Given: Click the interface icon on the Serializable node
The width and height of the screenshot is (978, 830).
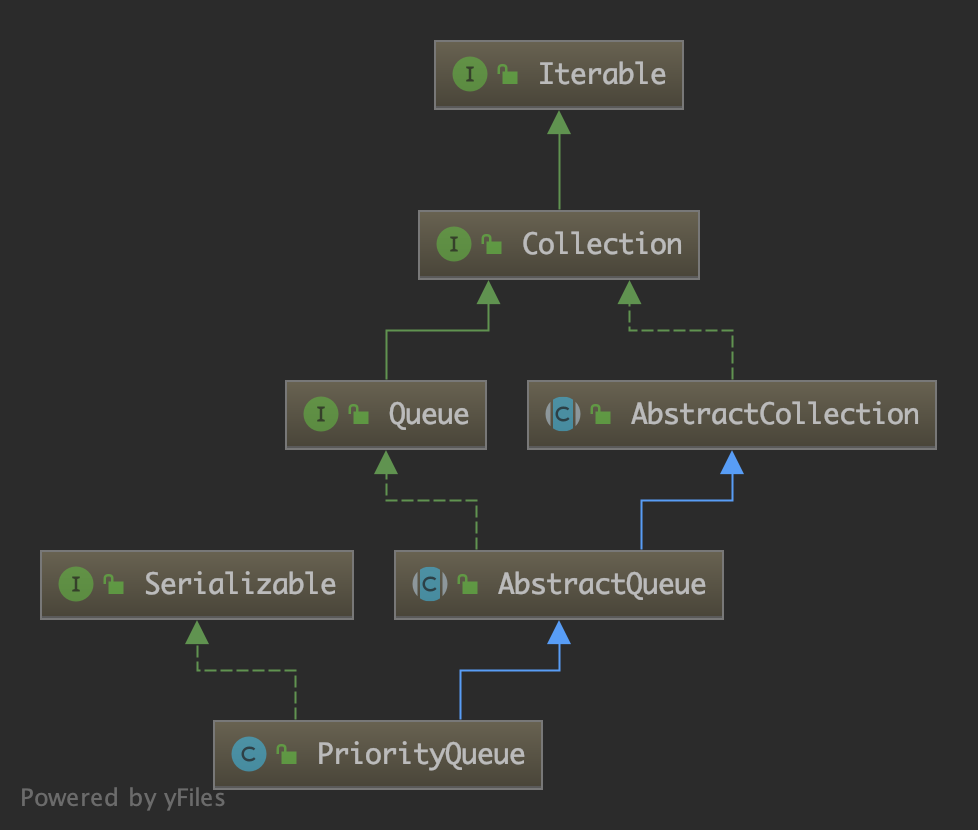Looking at the screenshot, I should (76, 585).
